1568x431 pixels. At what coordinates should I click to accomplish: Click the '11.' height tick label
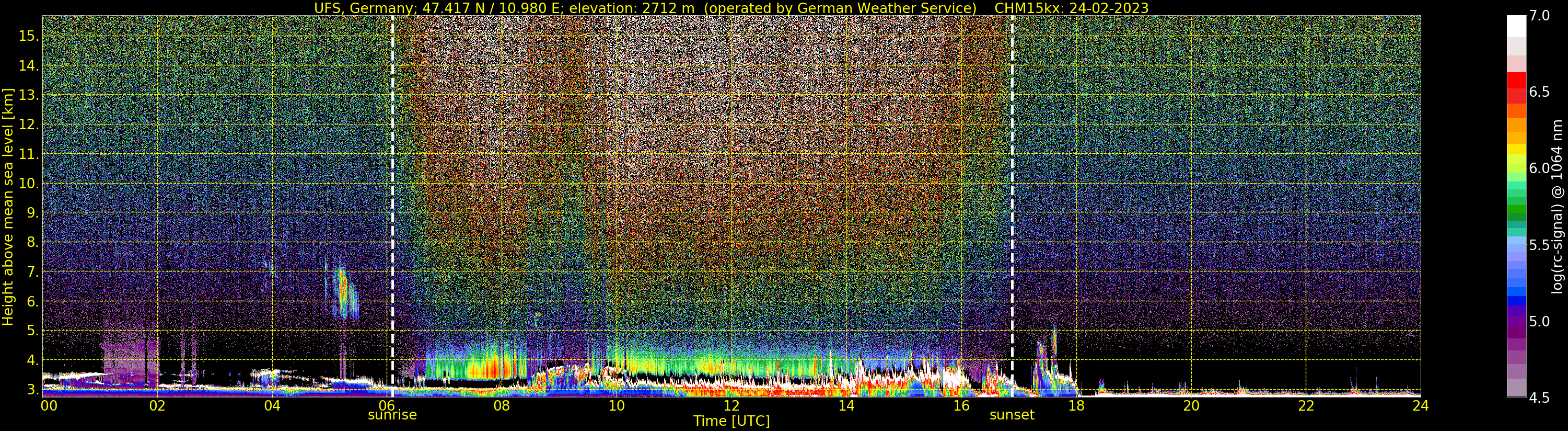pos(28,154)
